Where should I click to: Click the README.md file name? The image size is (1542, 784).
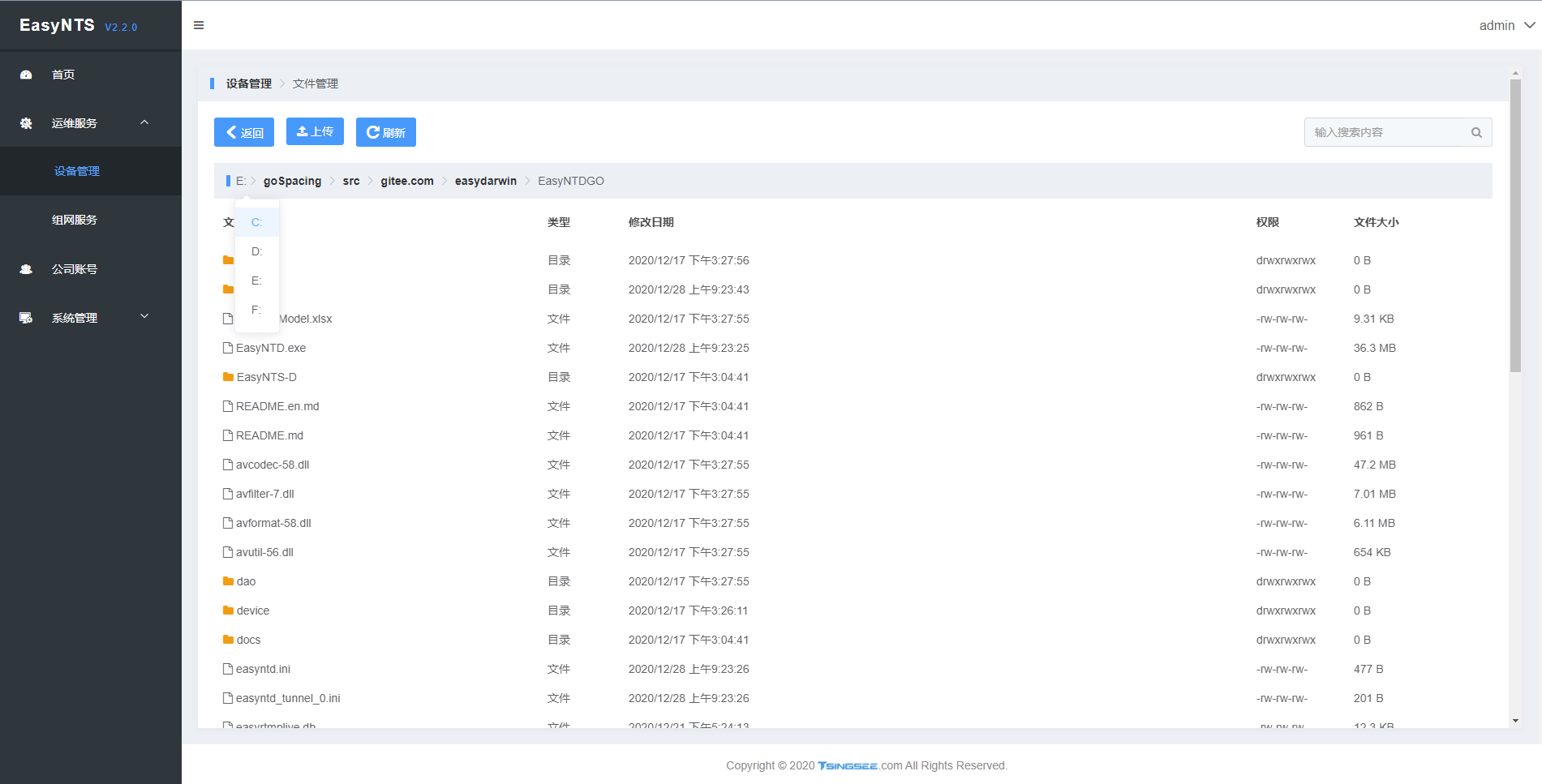point(269,435)
